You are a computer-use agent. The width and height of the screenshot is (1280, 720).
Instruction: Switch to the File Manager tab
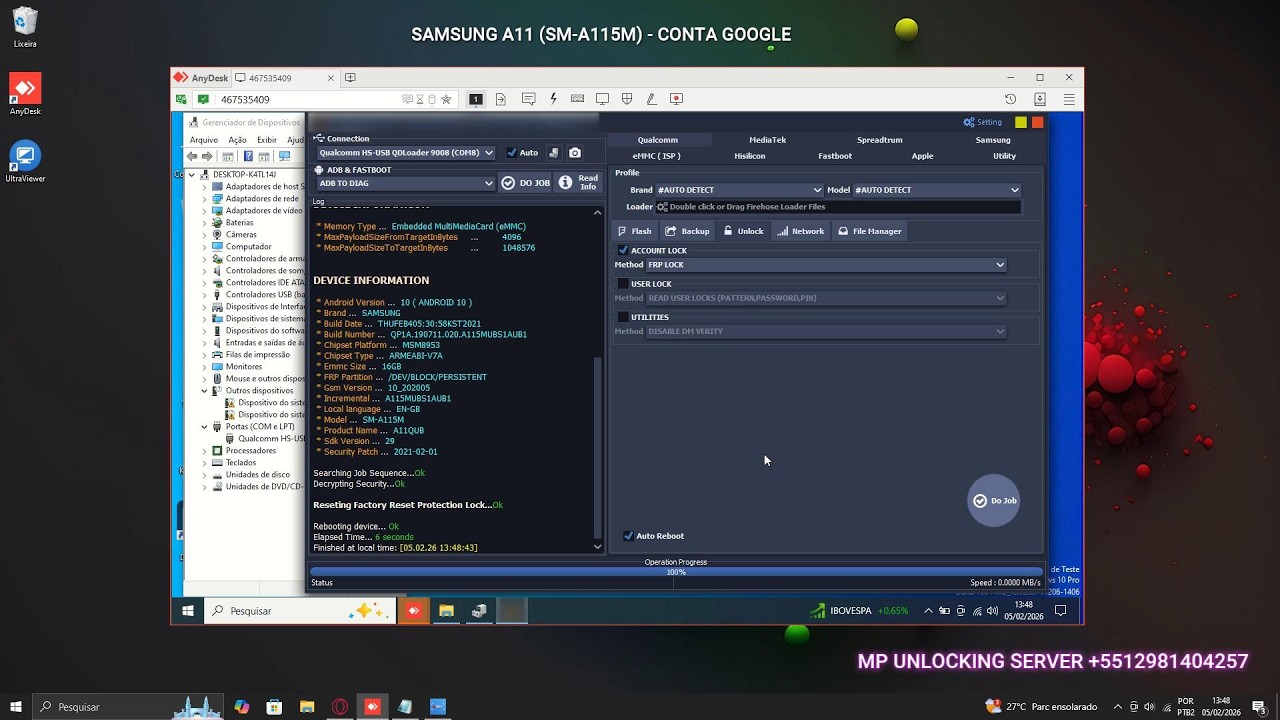[x=870, y=231]
